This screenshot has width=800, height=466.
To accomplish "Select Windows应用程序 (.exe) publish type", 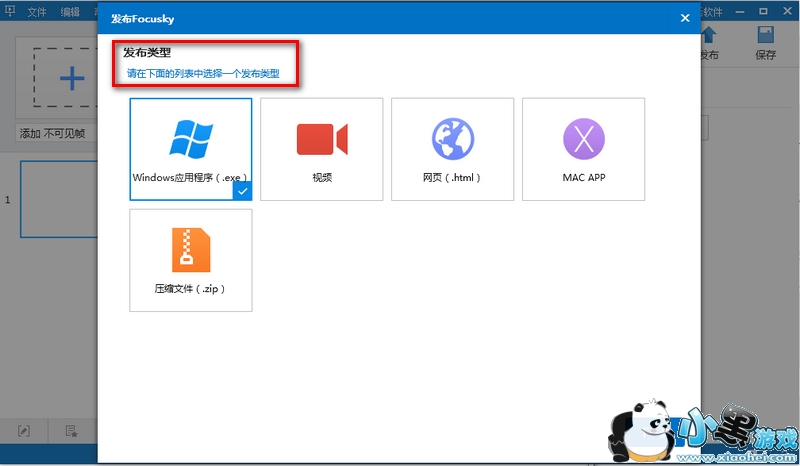I will [x=190, y=149].
